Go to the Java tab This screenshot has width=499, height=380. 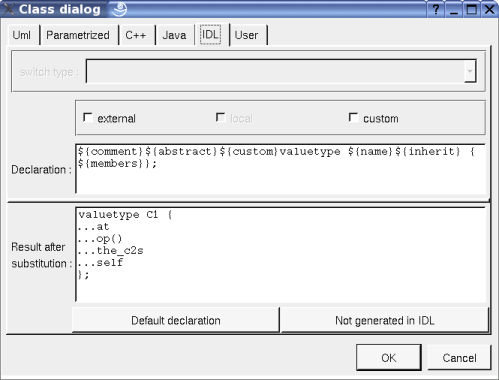coord(174,35)
